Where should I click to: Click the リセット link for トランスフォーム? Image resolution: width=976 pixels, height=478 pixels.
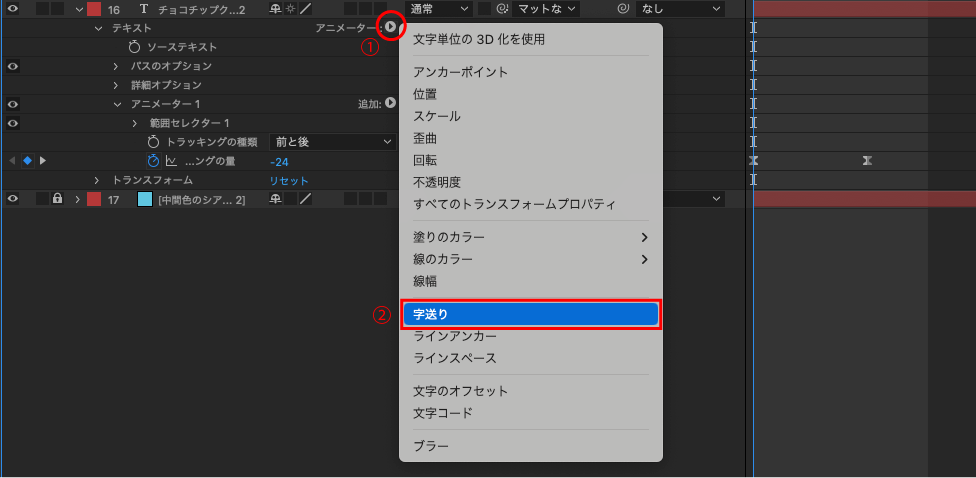point(289,180)
